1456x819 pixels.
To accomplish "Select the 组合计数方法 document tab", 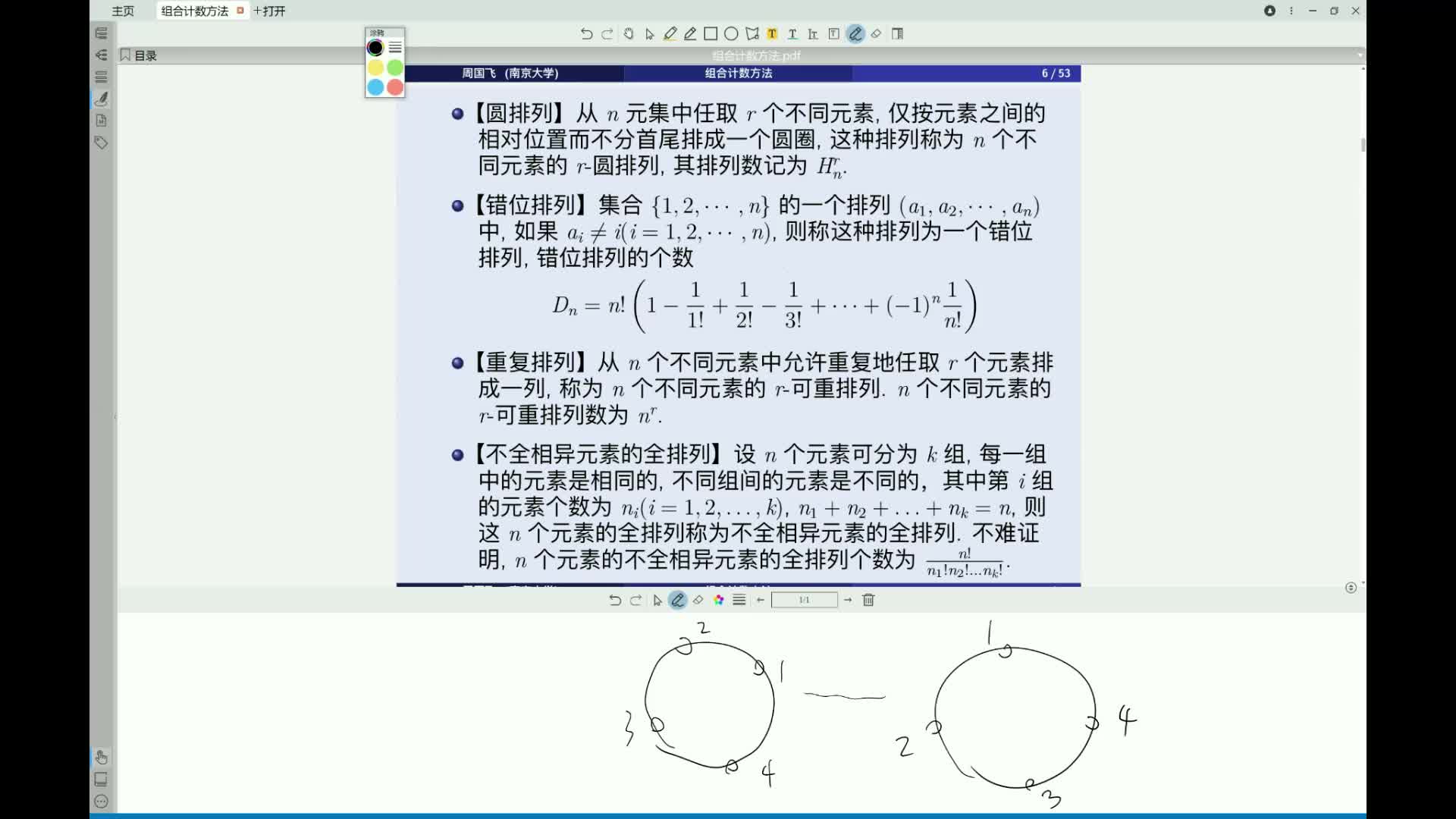I will [195, 11].
